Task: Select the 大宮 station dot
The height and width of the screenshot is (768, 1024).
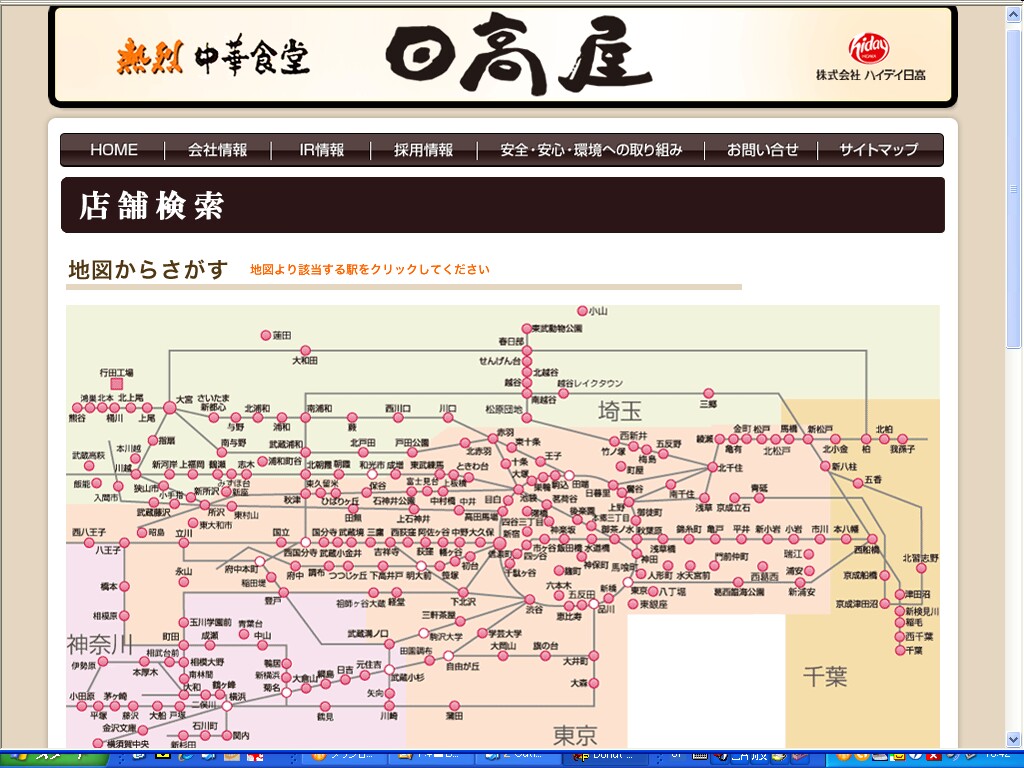Action: [170, 408]
